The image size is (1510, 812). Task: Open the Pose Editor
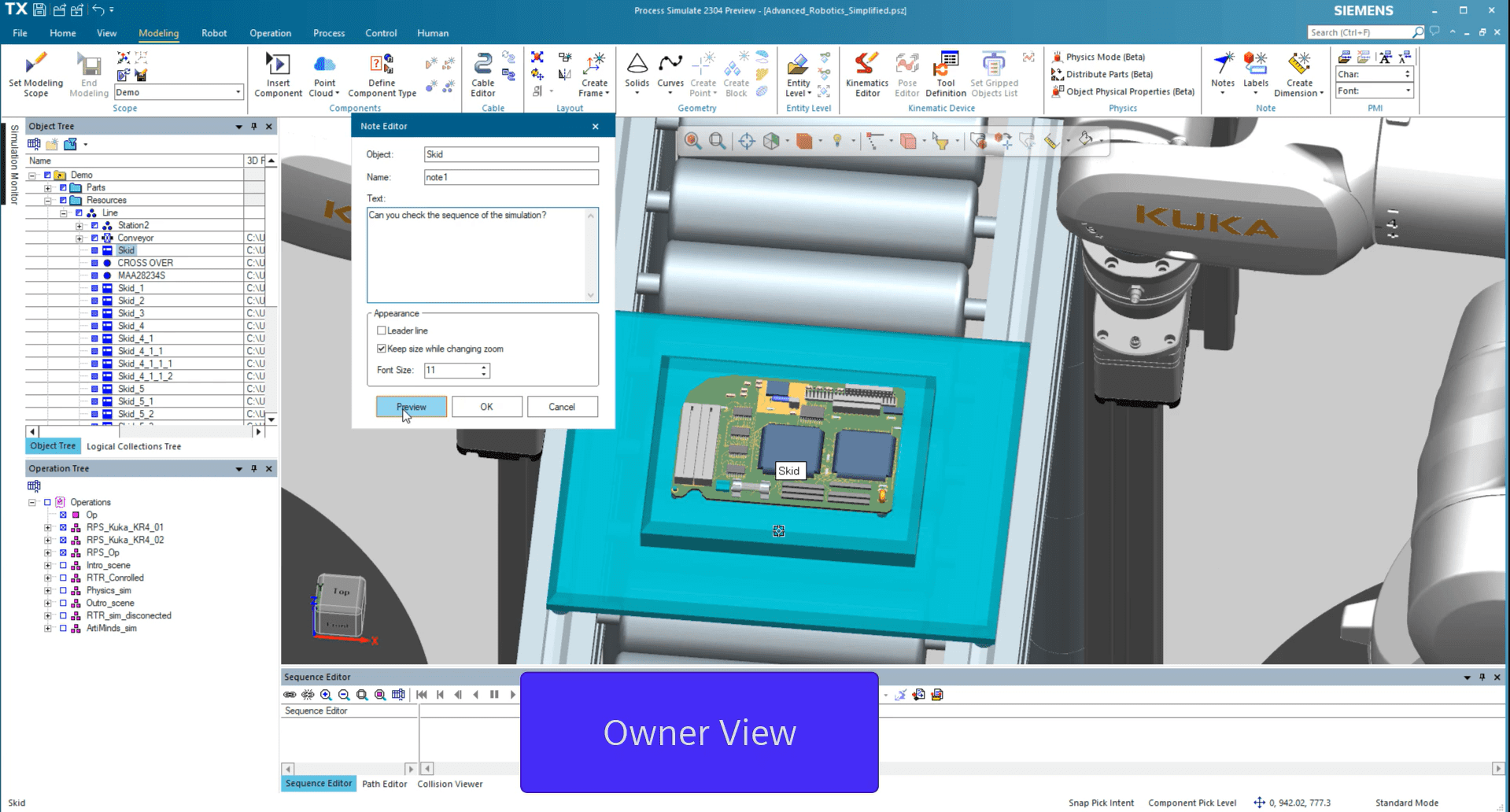coord(906,74)
